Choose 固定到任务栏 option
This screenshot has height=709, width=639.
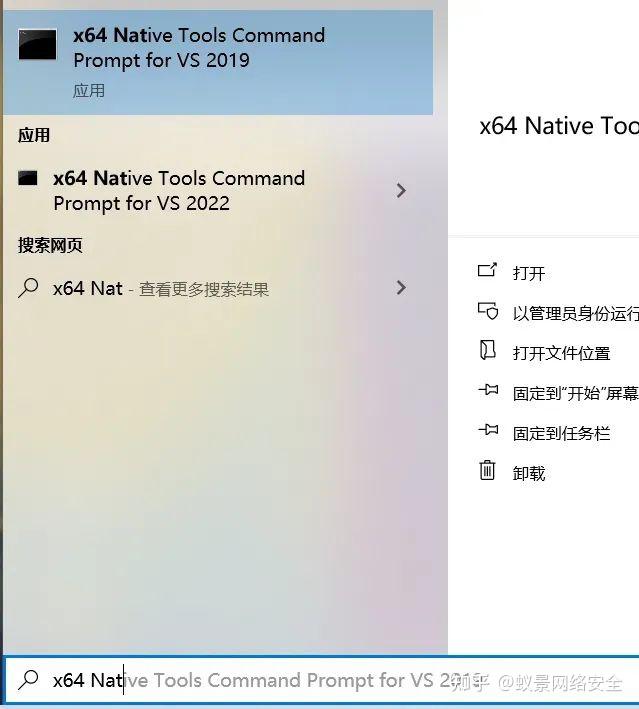[x=561, y=433]
